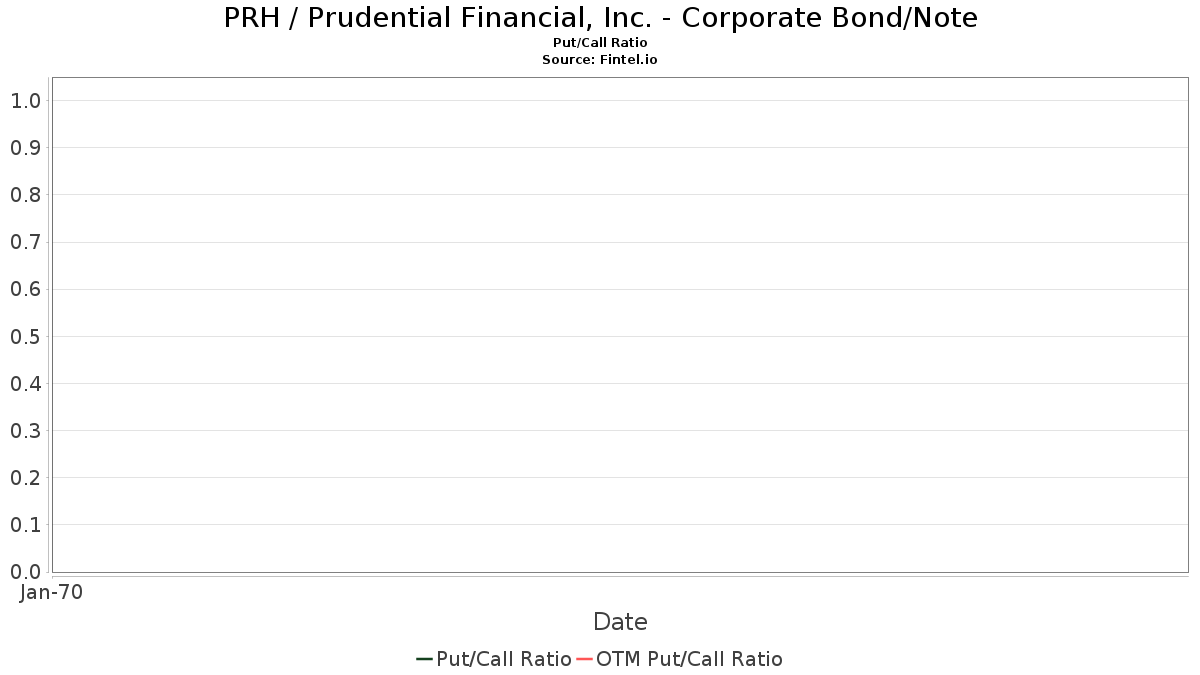
Task: Click the Date axis label
Action: coord(620,622)
